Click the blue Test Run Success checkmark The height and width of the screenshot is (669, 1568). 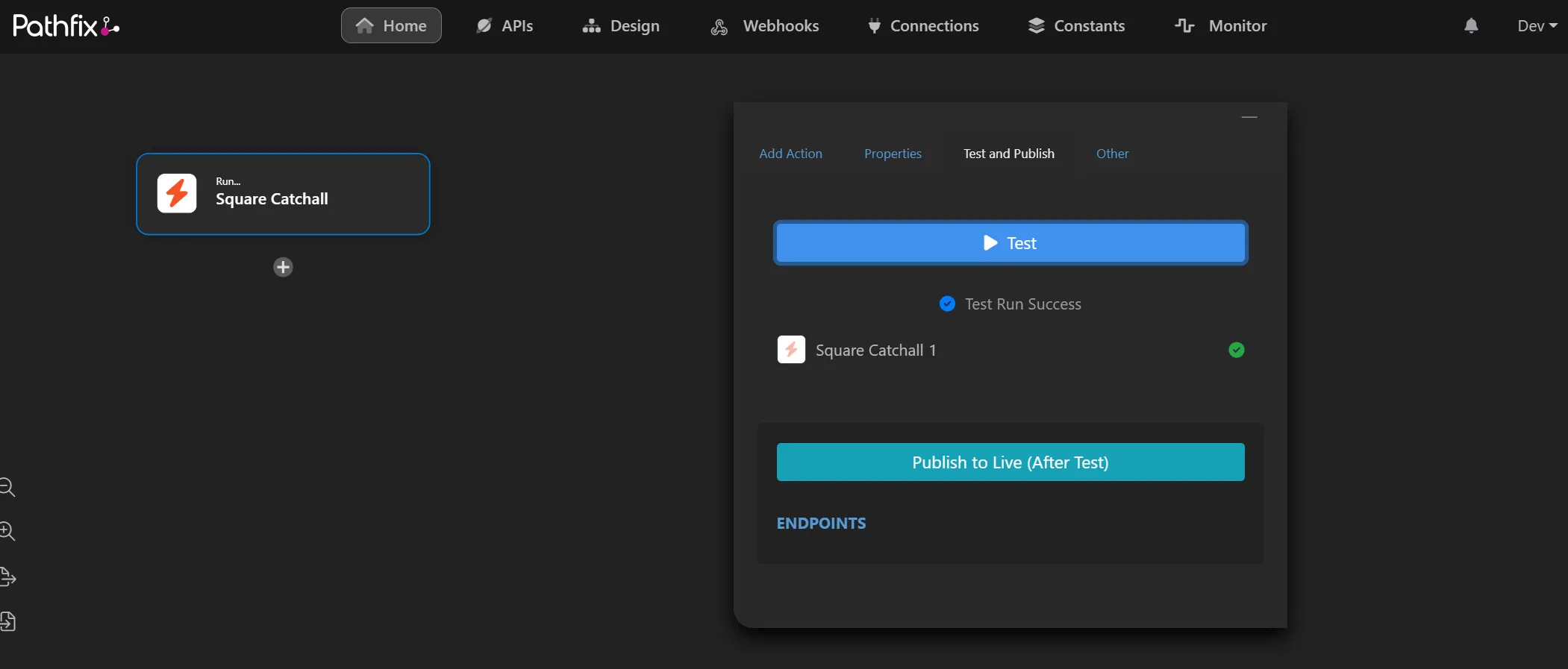(947, 304)
